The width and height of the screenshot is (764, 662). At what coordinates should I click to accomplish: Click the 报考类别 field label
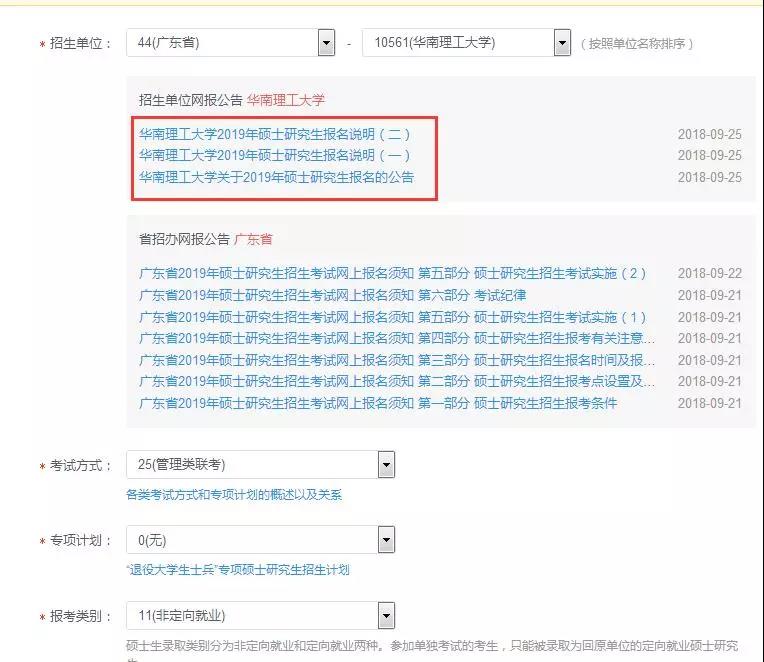(80, 617)
